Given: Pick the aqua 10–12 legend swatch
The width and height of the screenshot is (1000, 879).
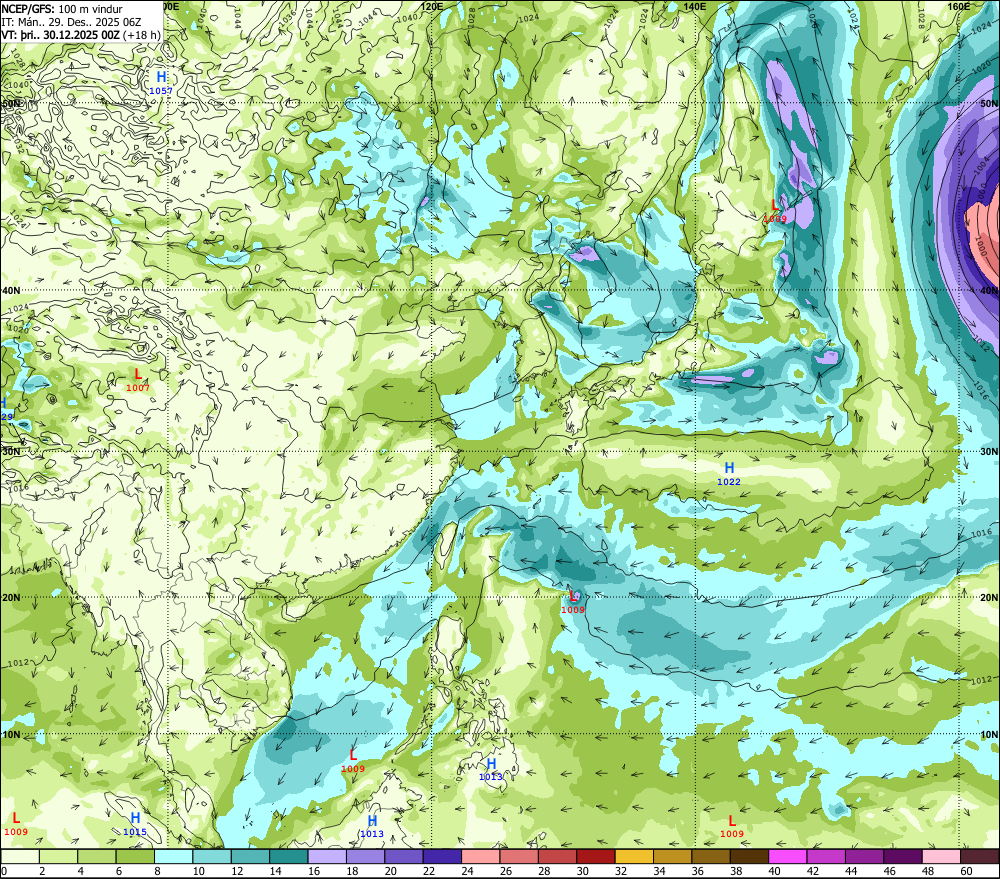Looking at the screenshot, I should [x=212, y=856].
